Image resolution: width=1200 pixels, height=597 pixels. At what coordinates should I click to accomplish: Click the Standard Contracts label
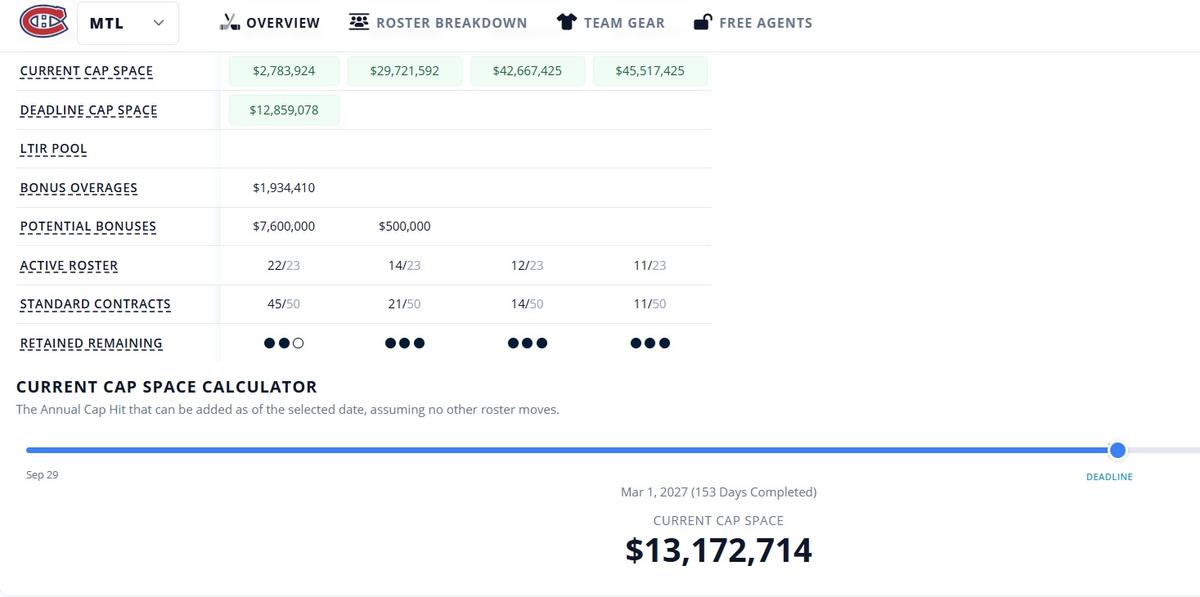[95, 304]
